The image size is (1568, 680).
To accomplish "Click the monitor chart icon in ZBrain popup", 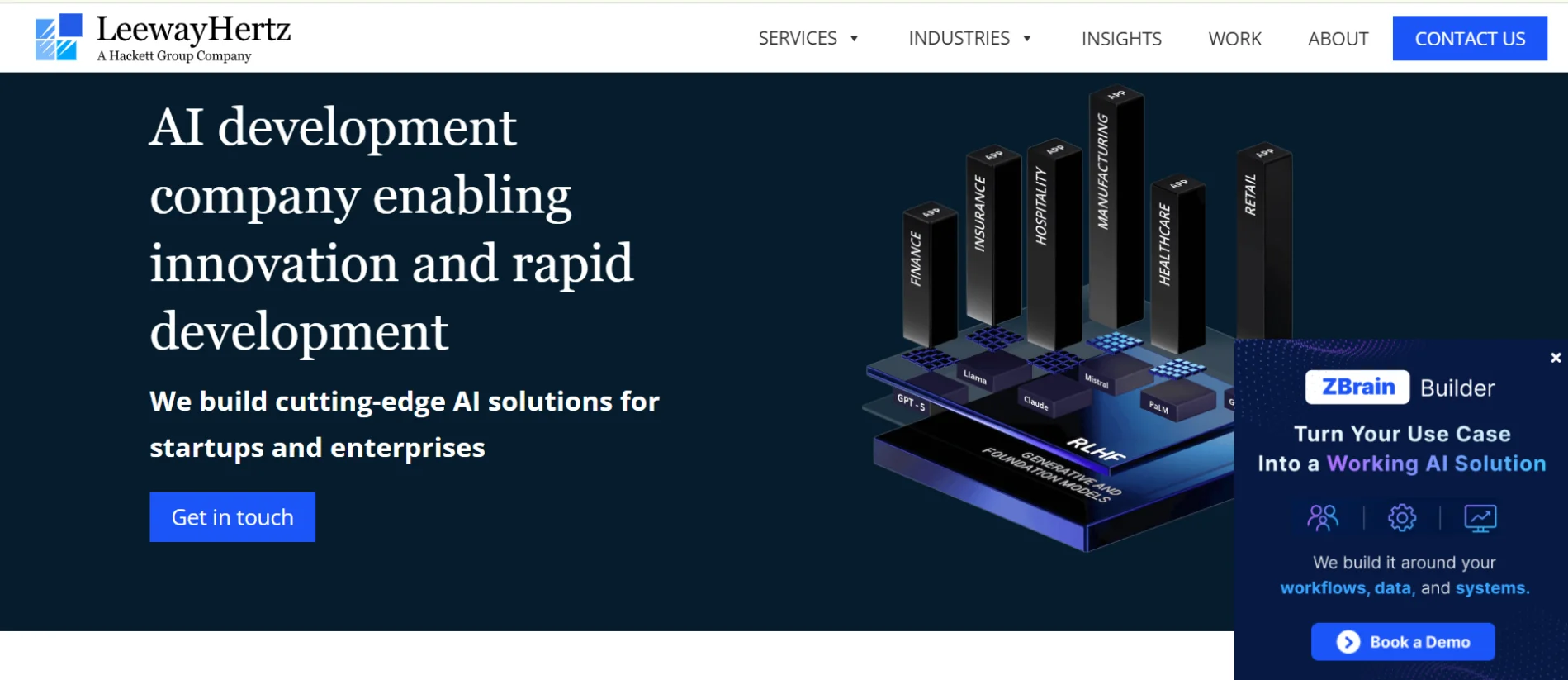I will (1480, 518).
